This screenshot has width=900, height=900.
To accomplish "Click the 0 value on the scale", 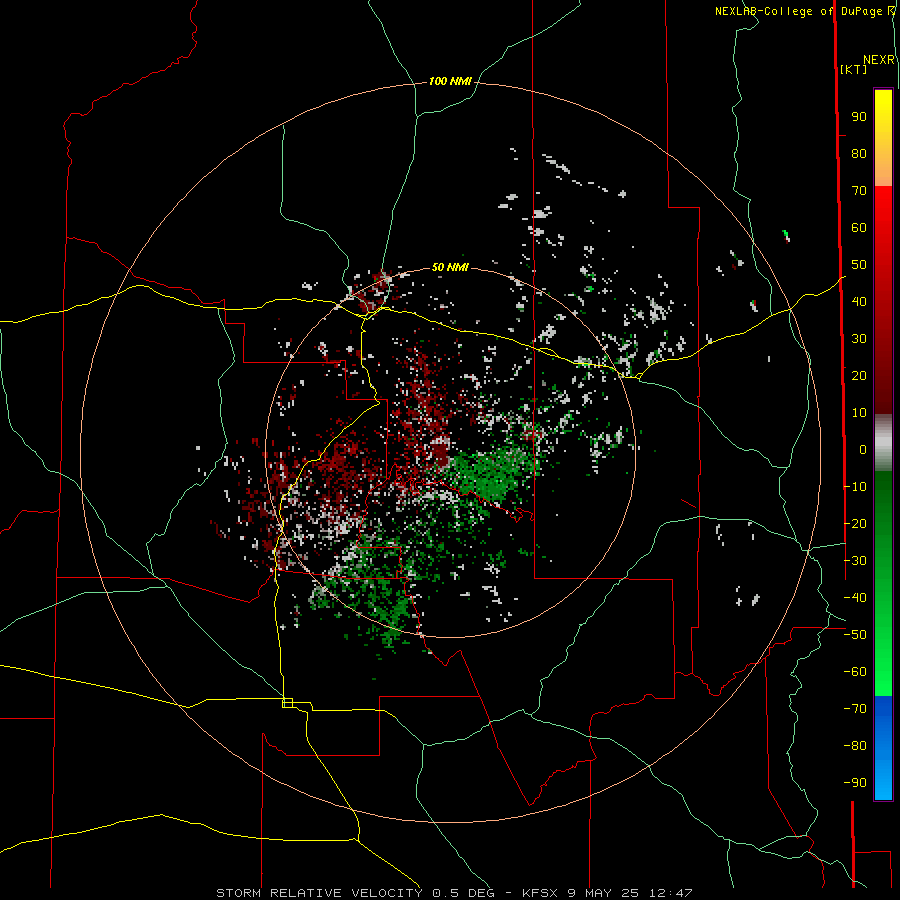I will click(x=863, y=449).
